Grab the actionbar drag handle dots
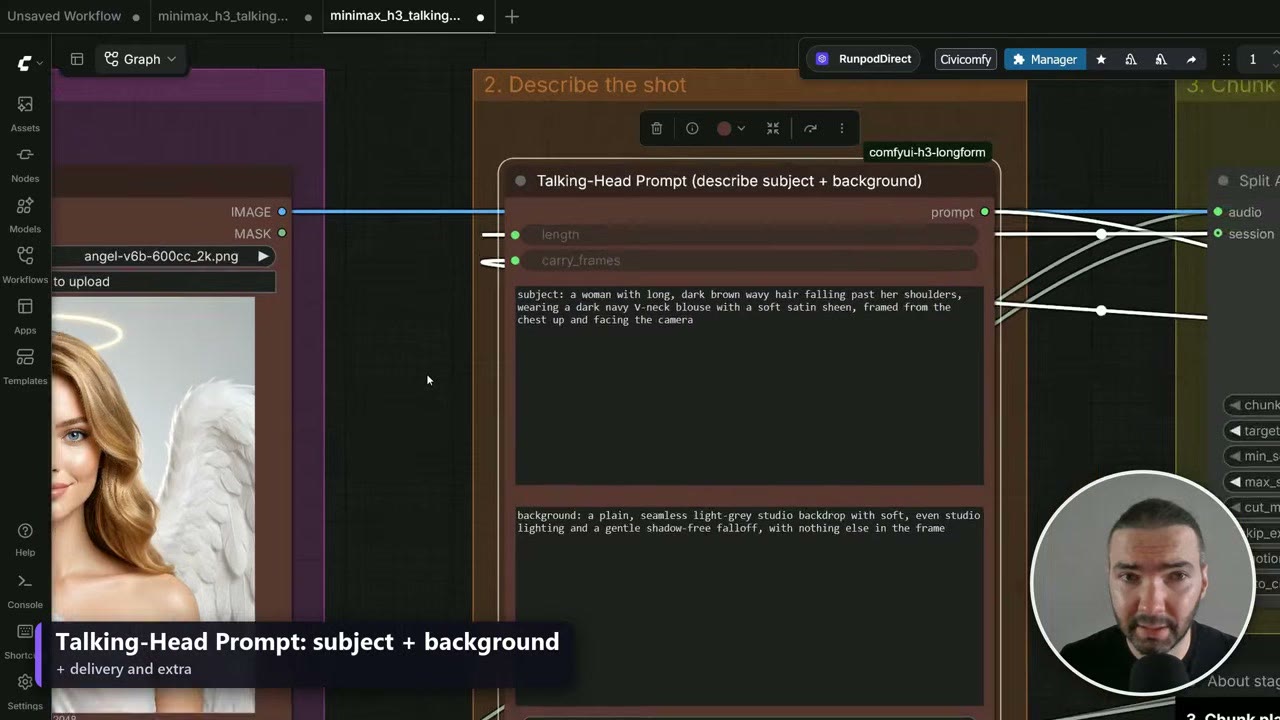This screenshot has width=1280, height=720. [1226, 59]
